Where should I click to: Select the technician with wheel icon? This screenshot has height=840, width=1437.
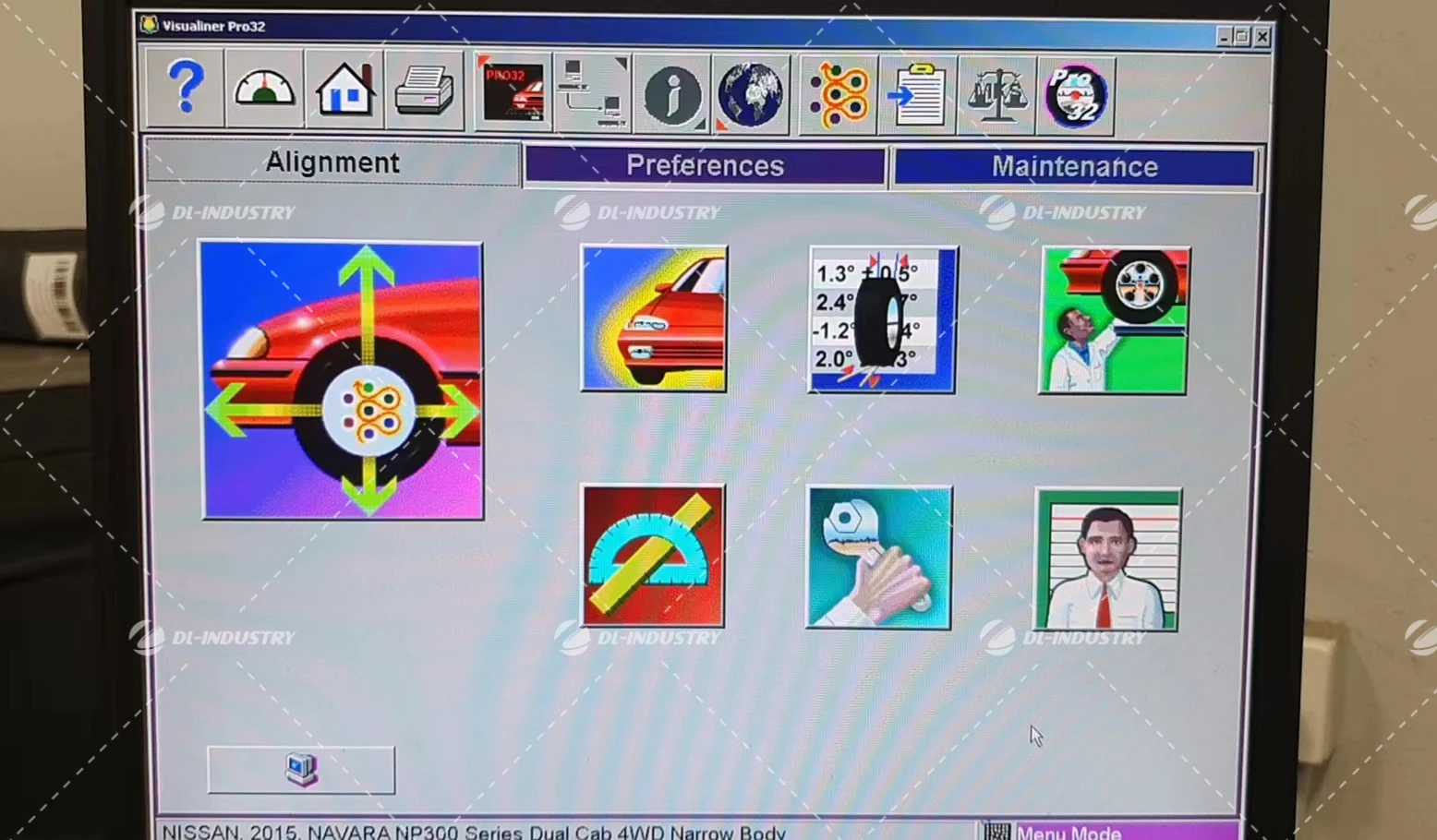pyautogui.click(x=1112, y=319)
